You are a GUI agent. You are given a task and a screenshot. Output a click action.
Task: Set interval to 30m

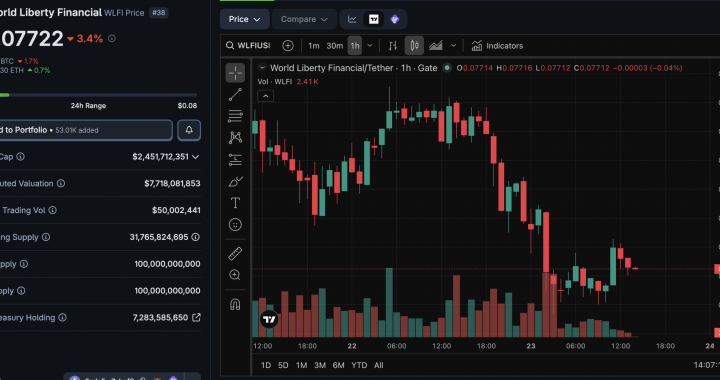coord(335,45)
